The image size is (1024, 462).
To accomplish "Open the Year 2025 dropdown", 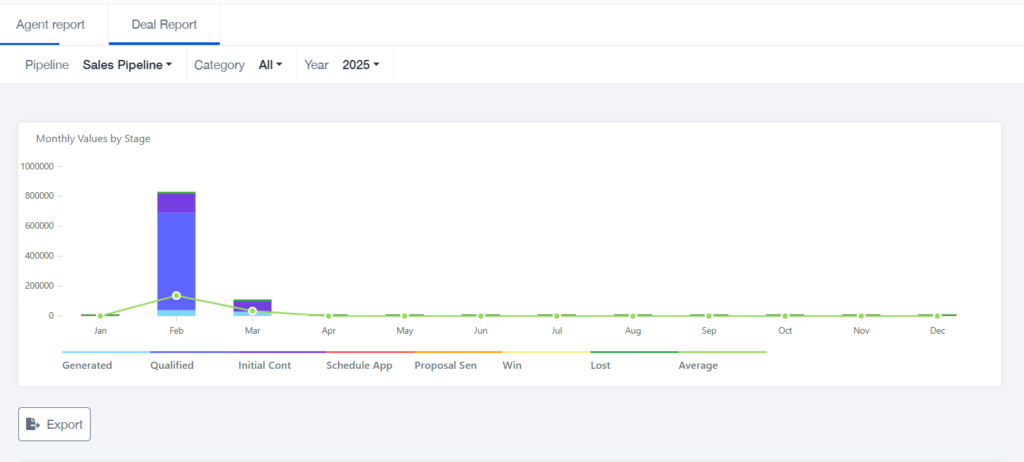I will (x=360, y=65).
